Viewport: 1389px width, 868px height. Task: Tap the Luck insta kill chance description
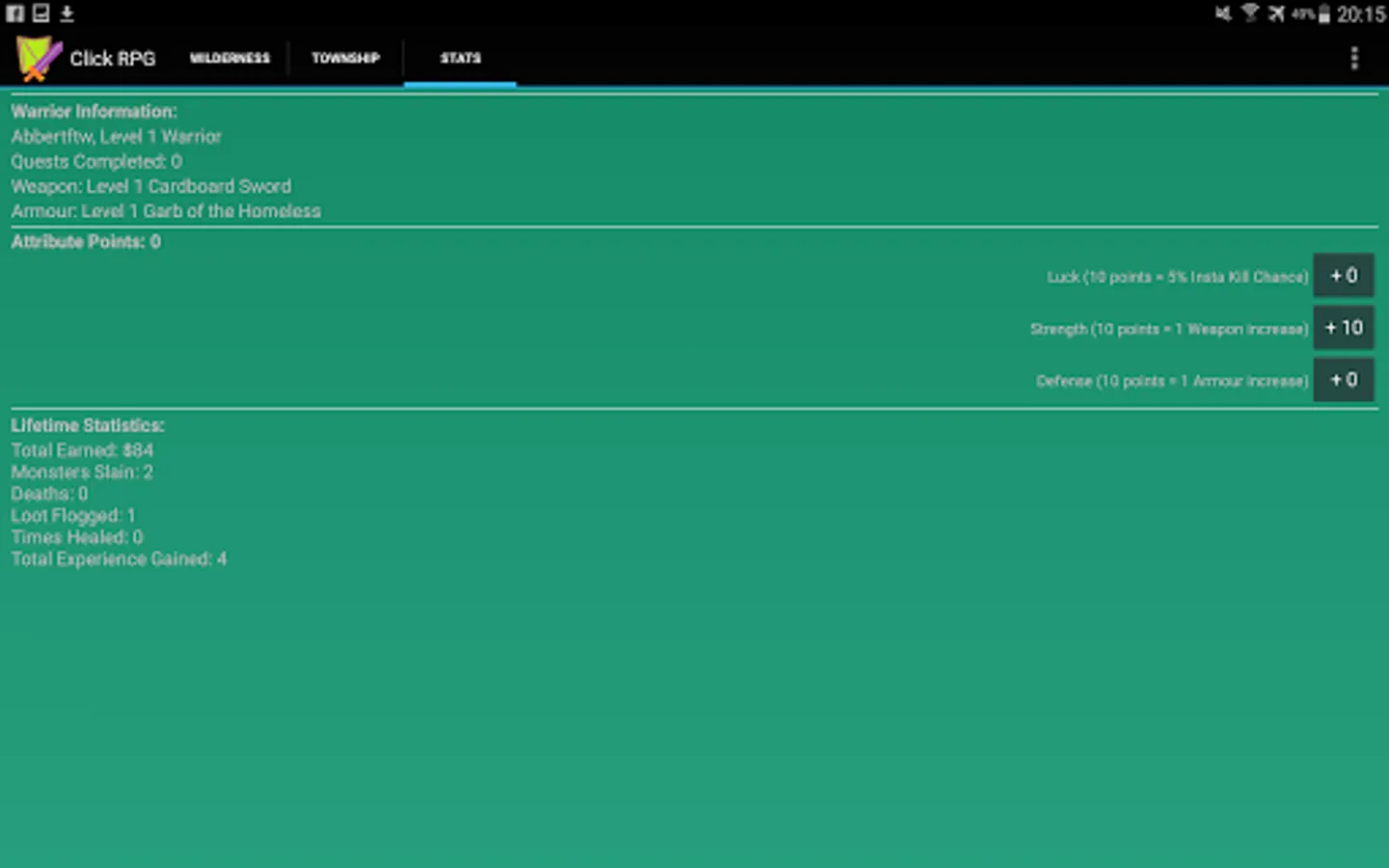coord(1178,277)
